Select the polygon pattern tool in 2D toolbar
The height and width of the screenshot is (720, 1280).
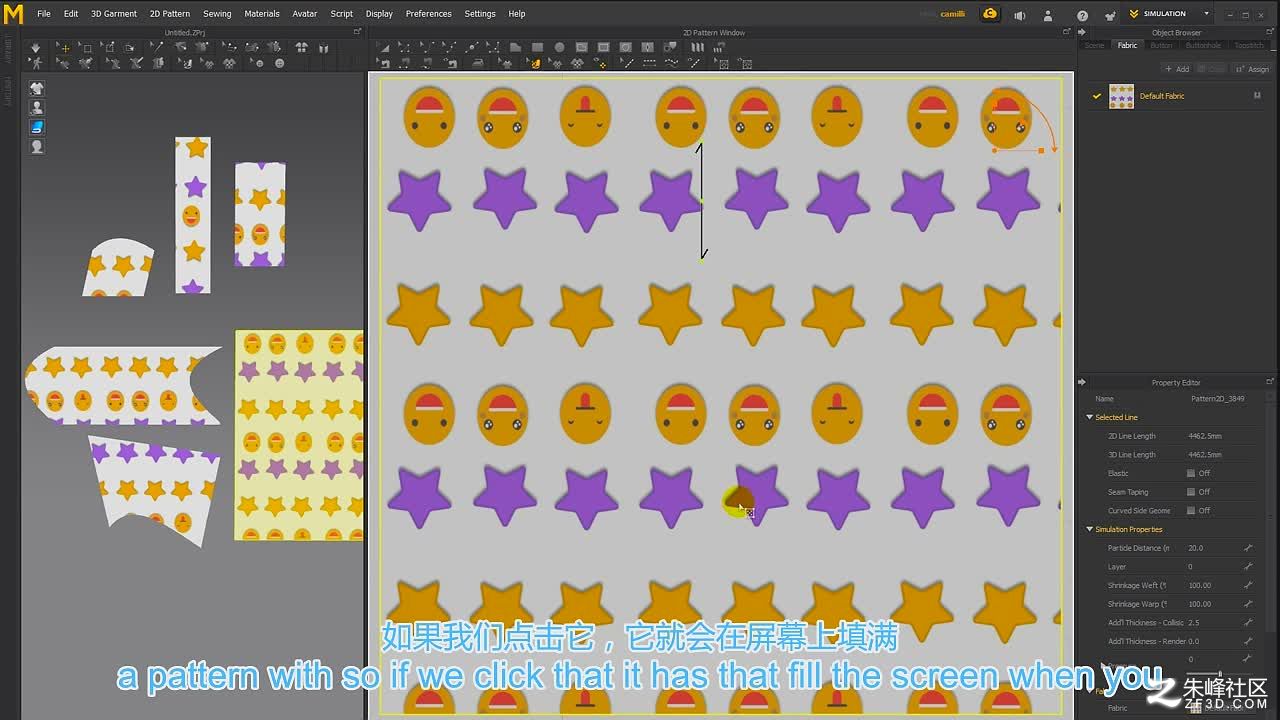pyautogui.click(x=516, y=47)
